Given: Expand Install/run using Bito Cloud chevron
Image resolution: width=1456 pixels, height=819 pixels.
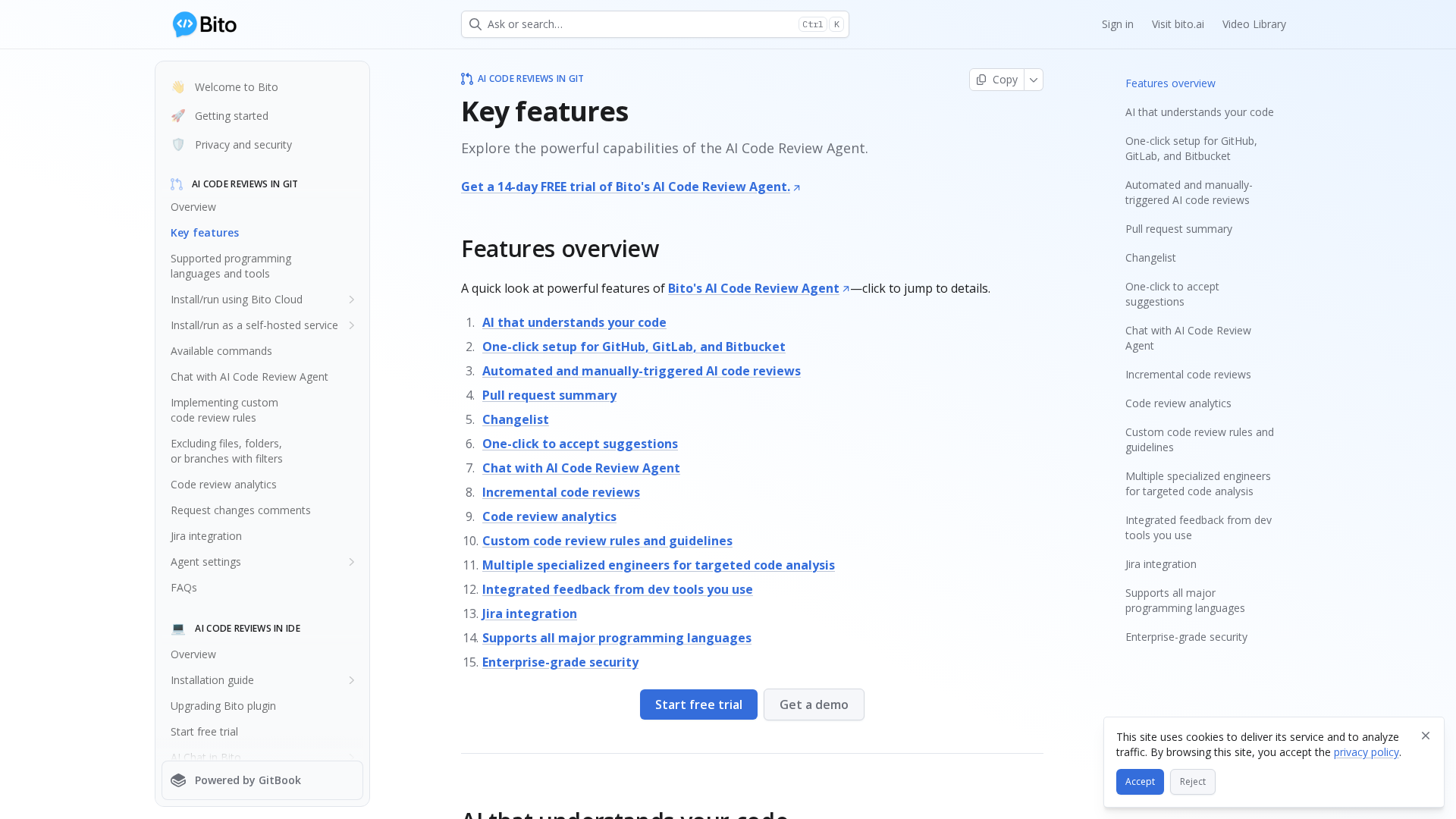Looking at the screenshot, I should point(352,300).
